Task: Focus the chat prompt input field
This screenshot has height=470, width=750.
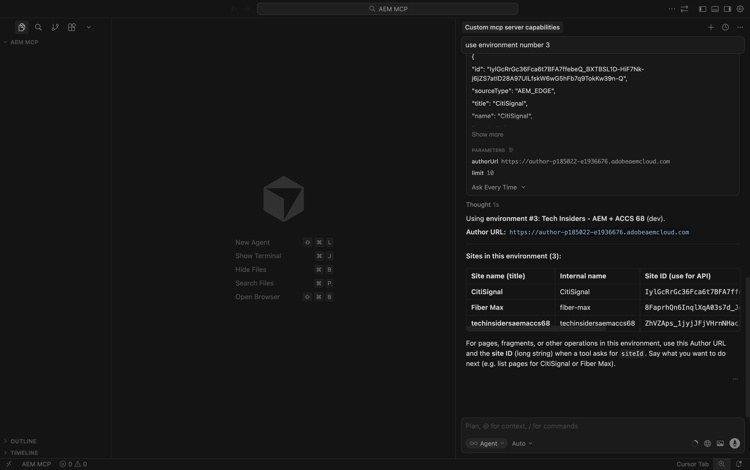Action: click(603, 426)
